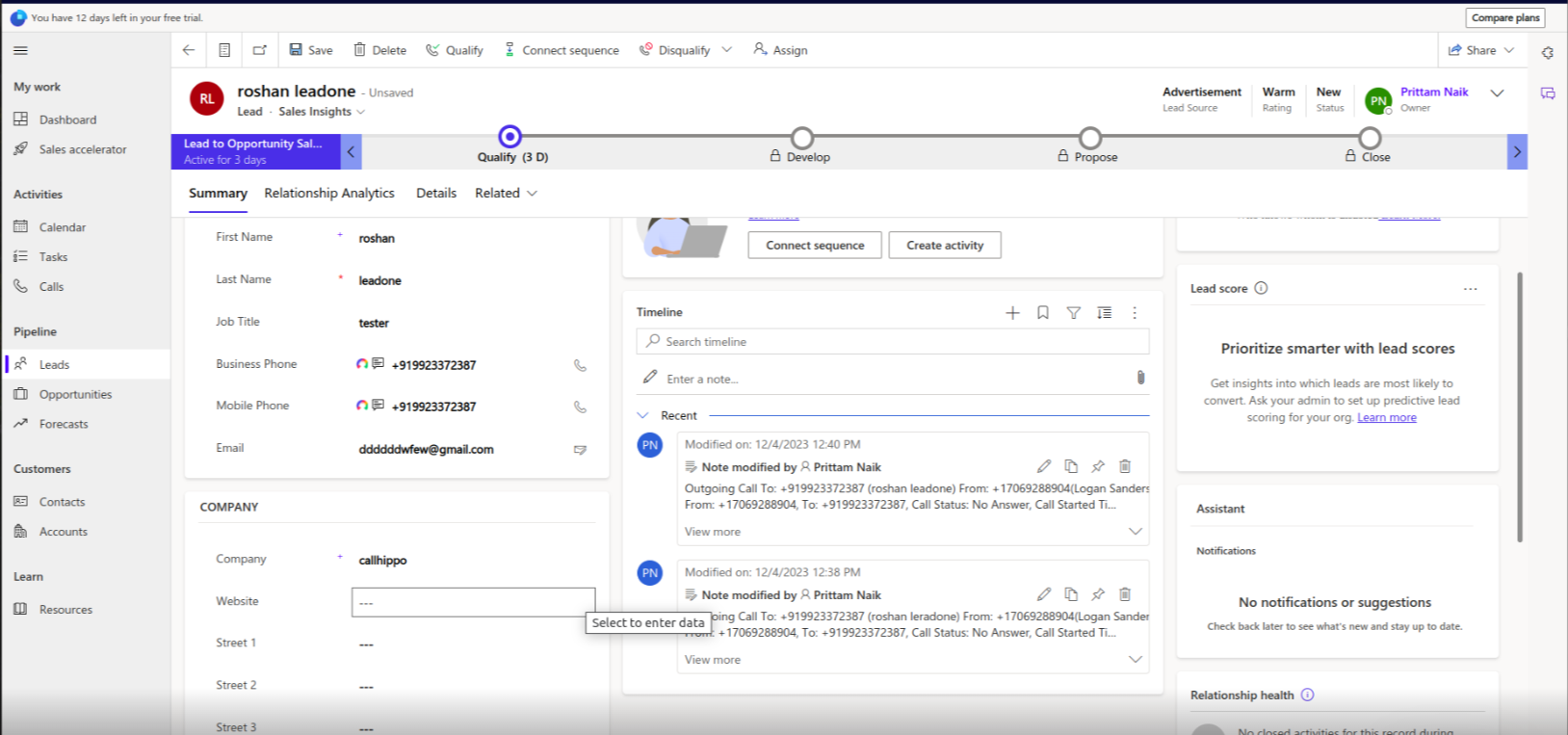Pin the 12:38 PM note
The width and height of the screenshot is (1568, 735).
[1098, 594]
